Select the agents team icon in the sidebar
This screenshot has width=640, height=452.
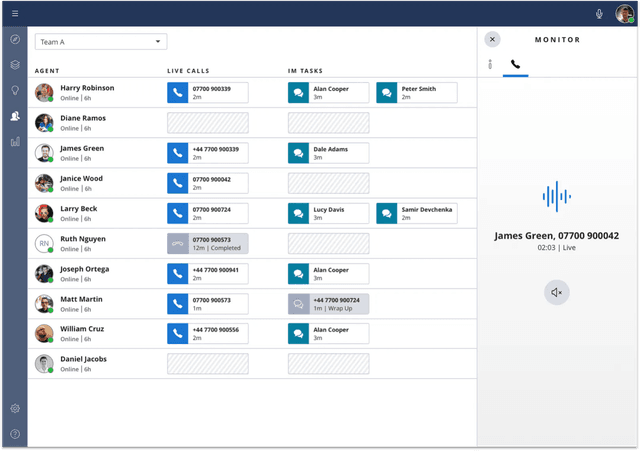click(x=15, y=116)
